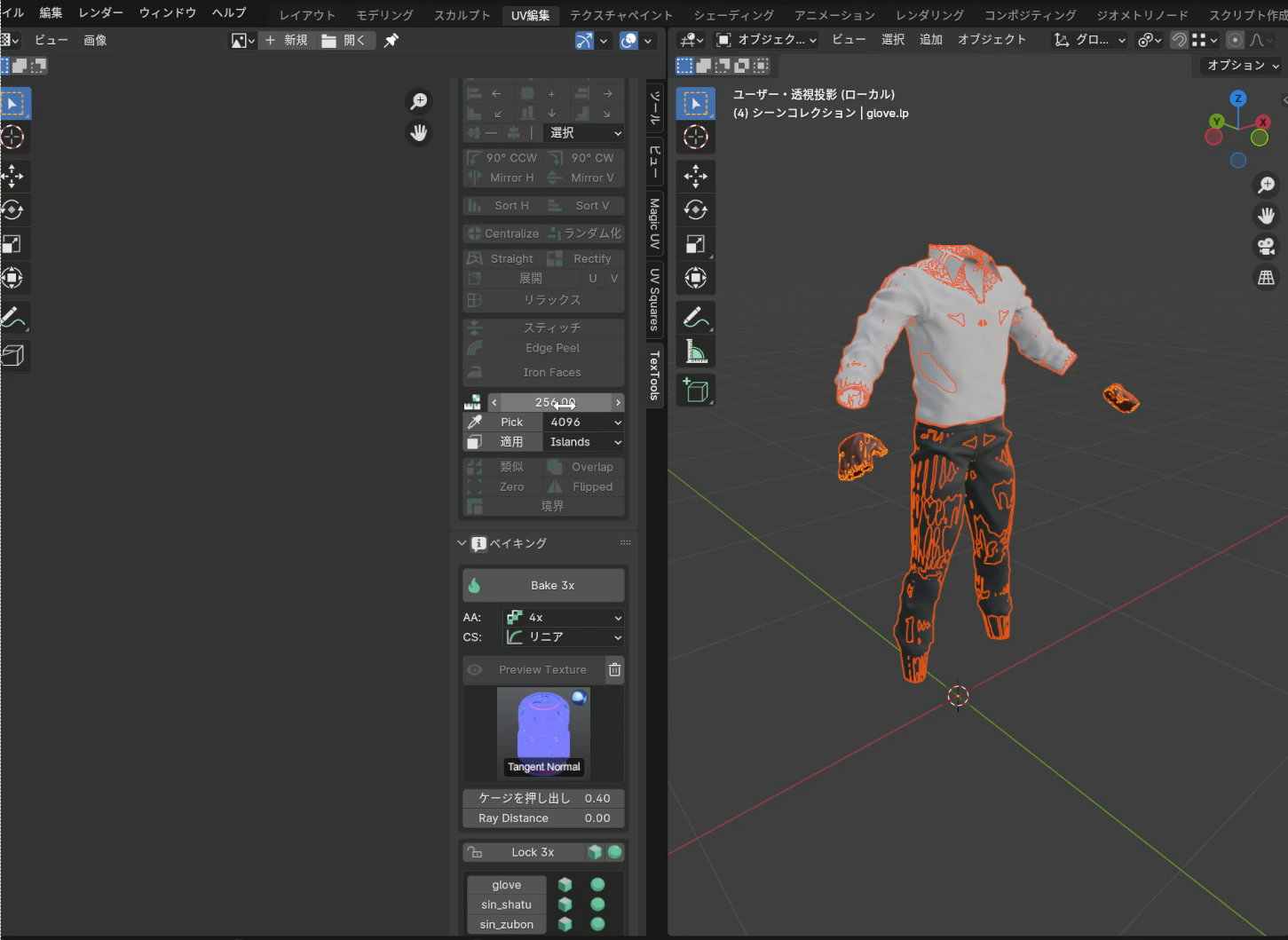Click the pin image icon

[391, 41]
